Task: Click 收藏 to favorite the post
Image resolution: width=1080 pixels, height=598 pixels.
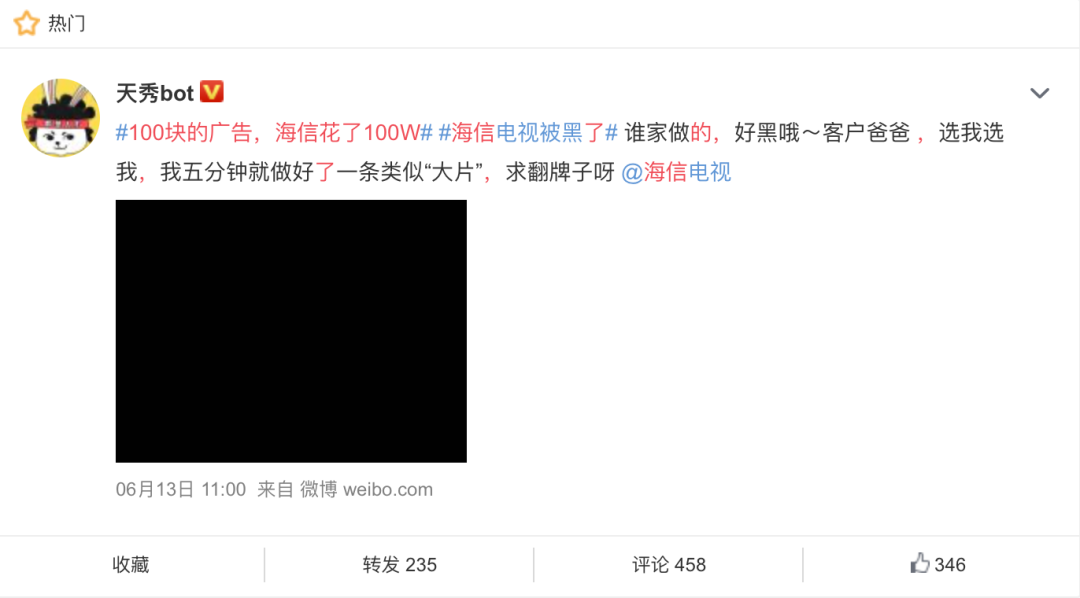Action: pyautogui.click(x=131, y=565)
